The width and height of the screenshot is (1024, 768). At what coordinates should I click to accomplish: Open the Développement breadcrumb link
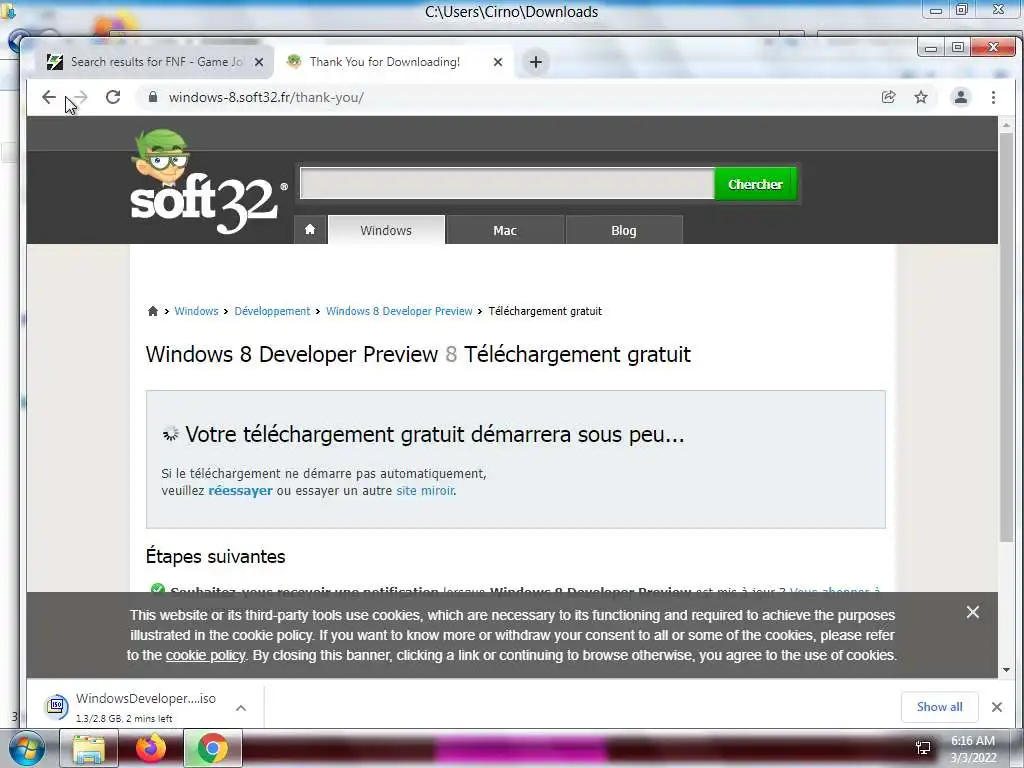272,311
